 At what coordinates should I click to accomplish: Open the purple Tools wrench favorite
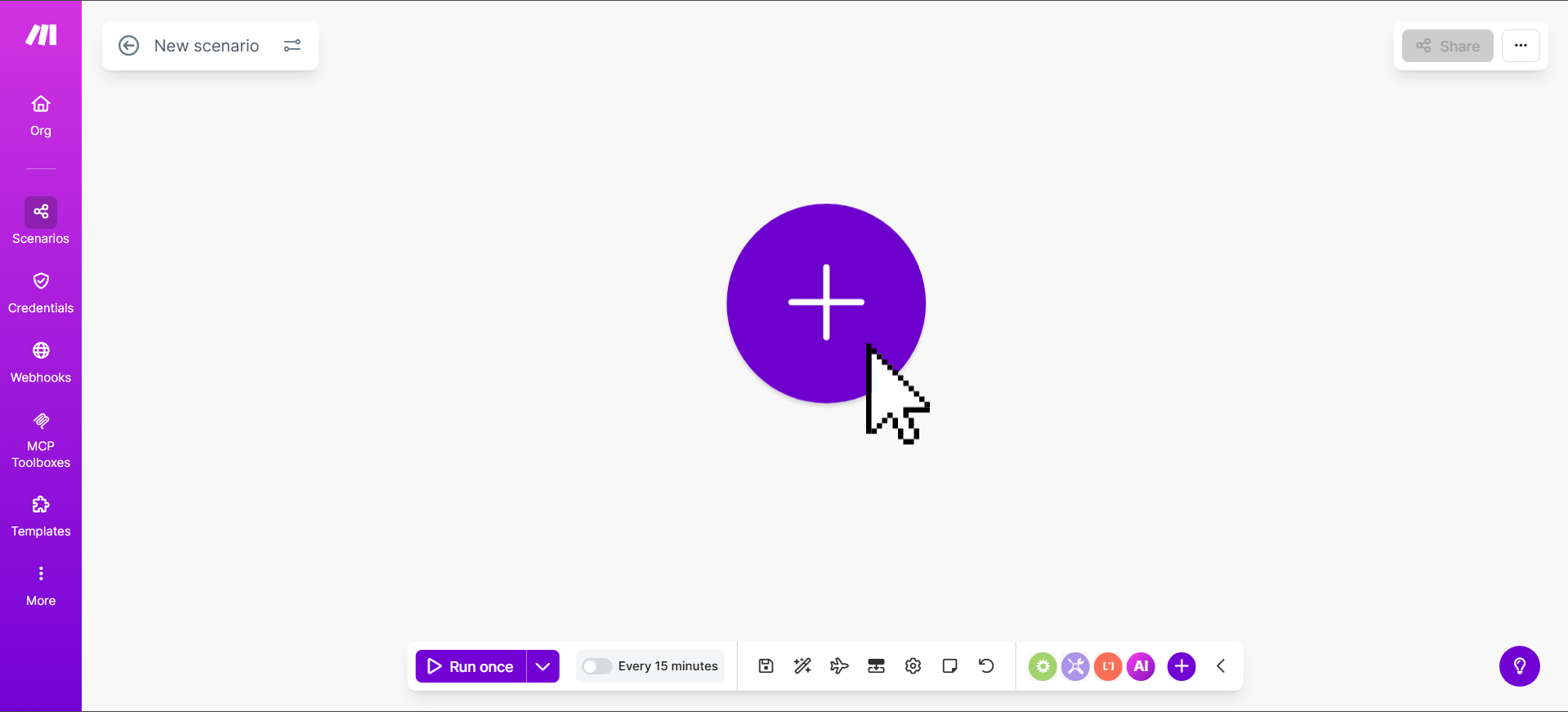(x=1075, y=666)
